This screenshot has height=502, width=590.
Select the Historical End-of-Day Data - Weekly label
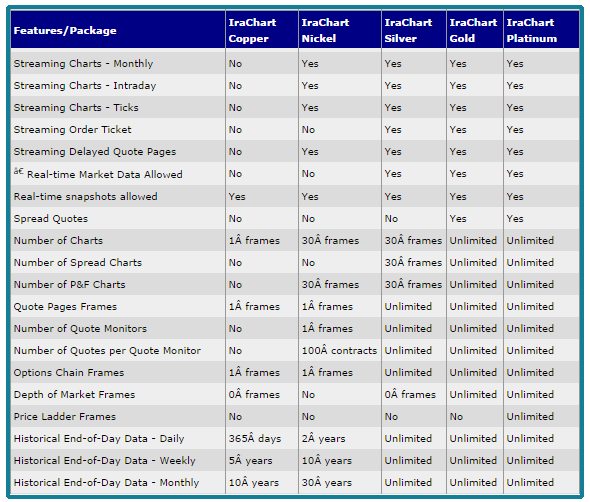click(x=105, y=461)
